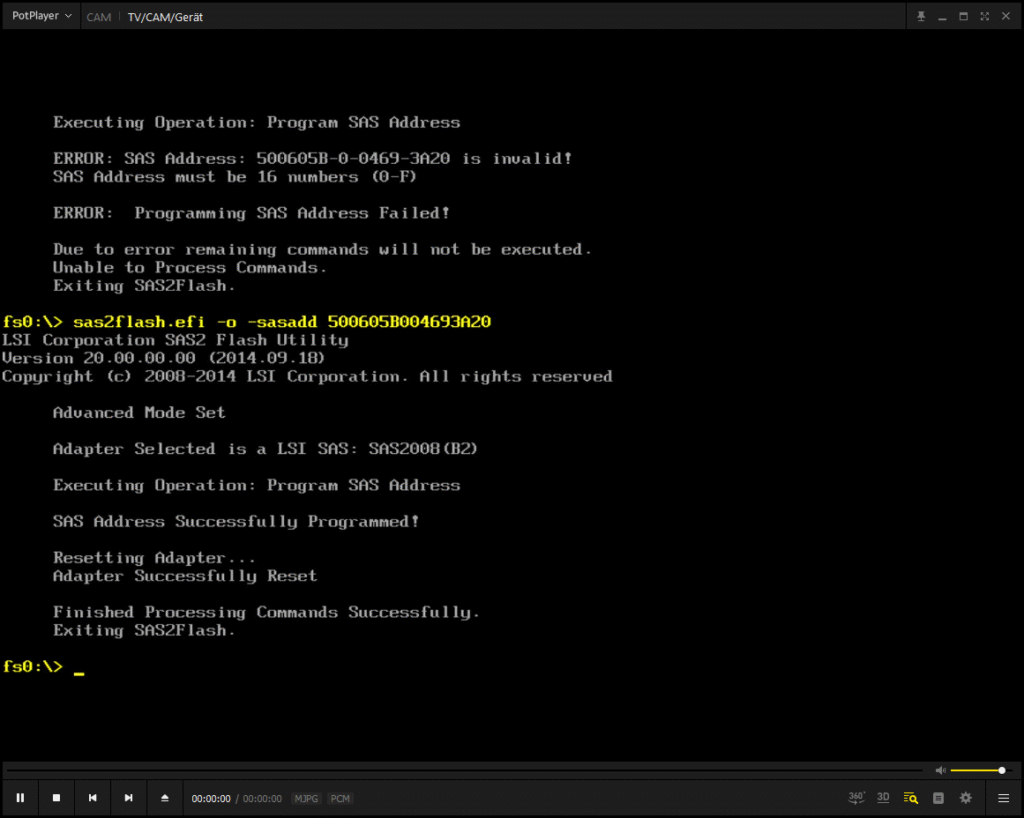Open the hamburger menu at bottom right
This screenshot has height=818, width=1024.
(1003, 798)
